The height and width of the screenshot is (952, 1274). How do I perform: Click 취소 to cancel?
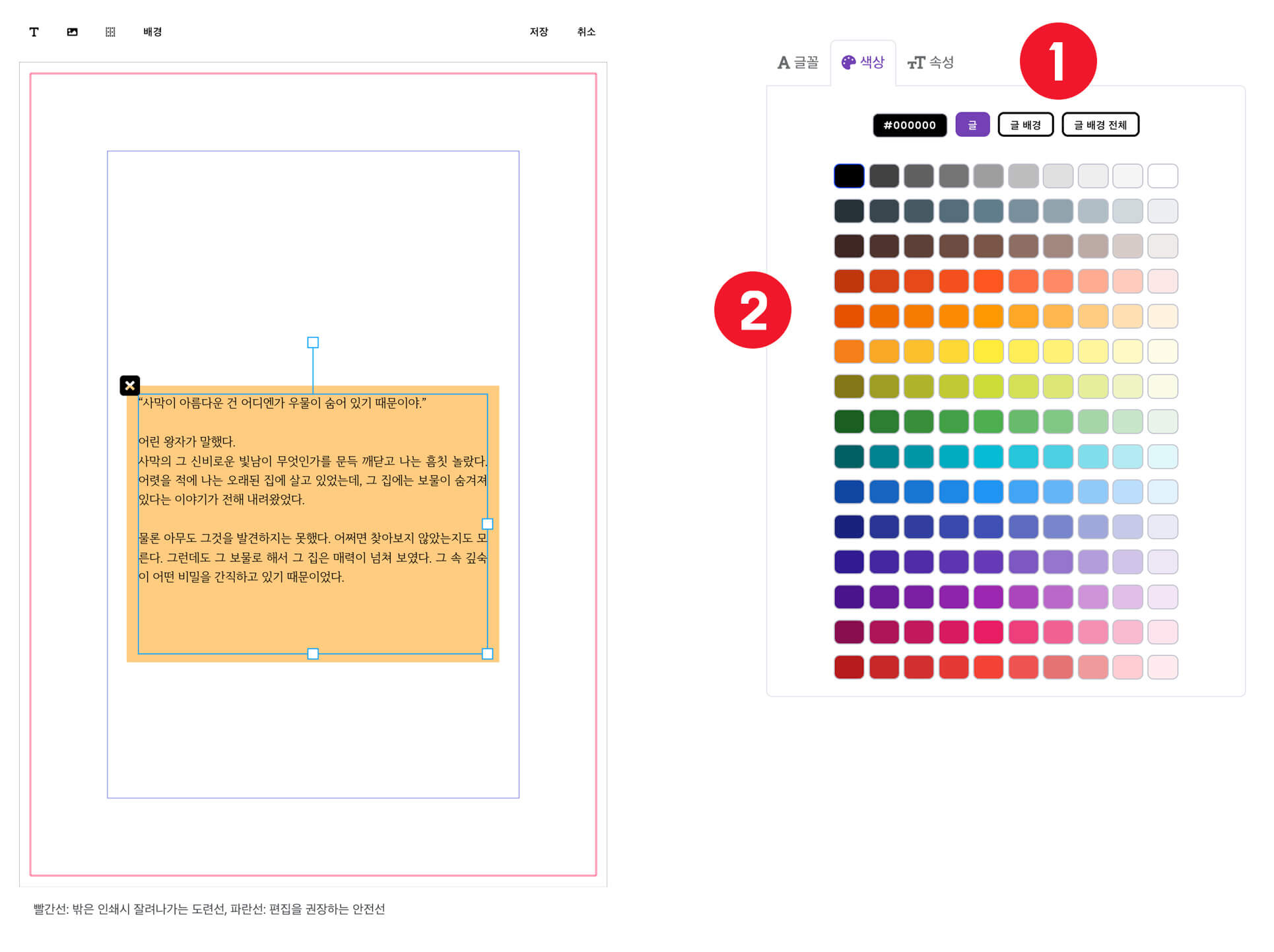587,32
